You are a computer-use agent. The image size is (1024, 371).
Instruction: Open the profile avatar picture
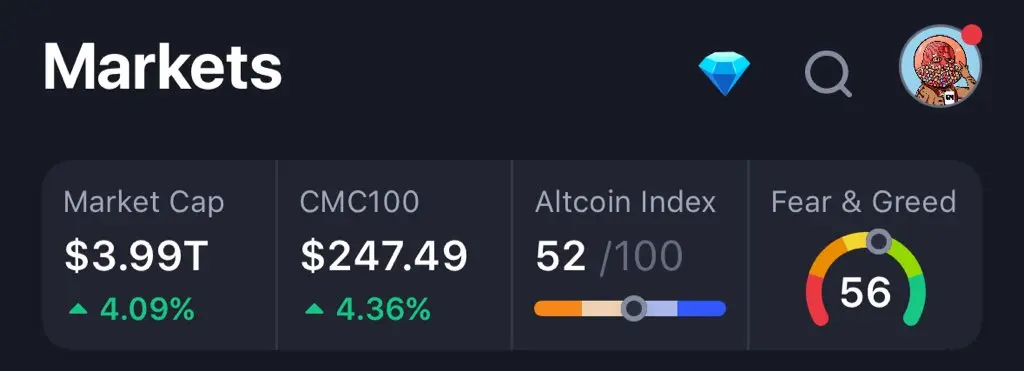click(940, 67)
